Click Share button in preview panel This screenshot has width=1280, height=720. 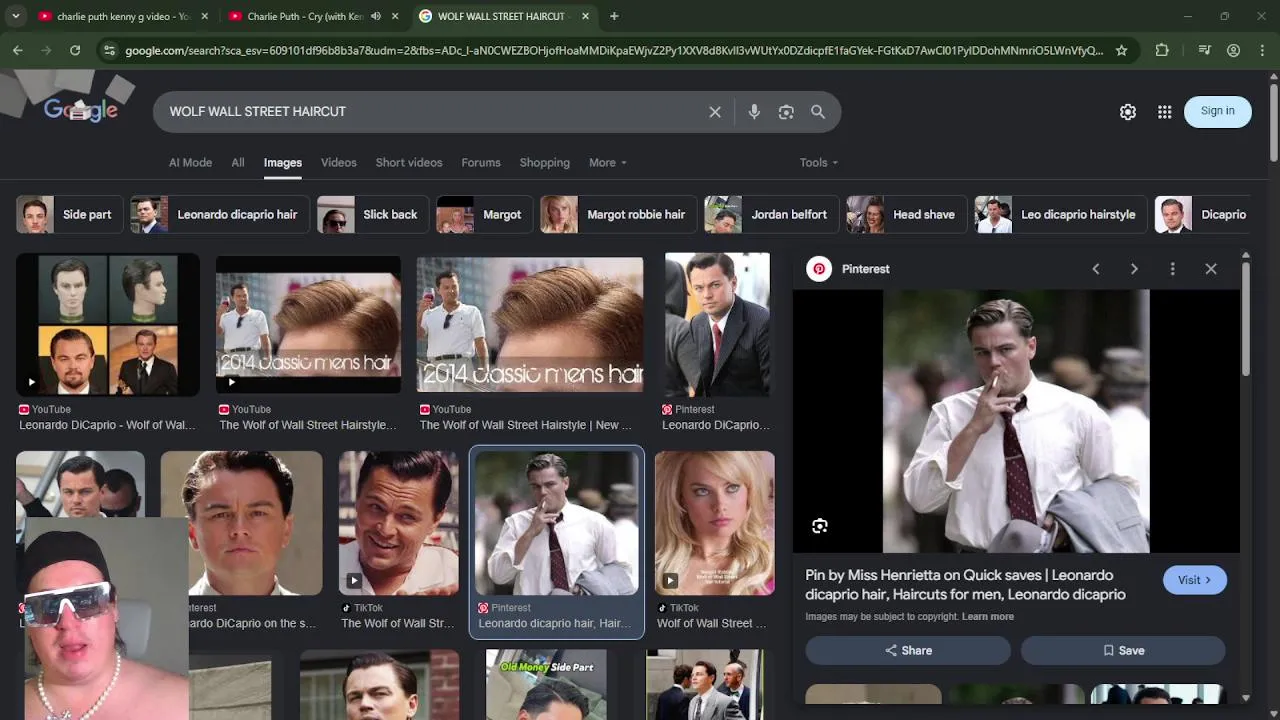(x=908, y=650)
